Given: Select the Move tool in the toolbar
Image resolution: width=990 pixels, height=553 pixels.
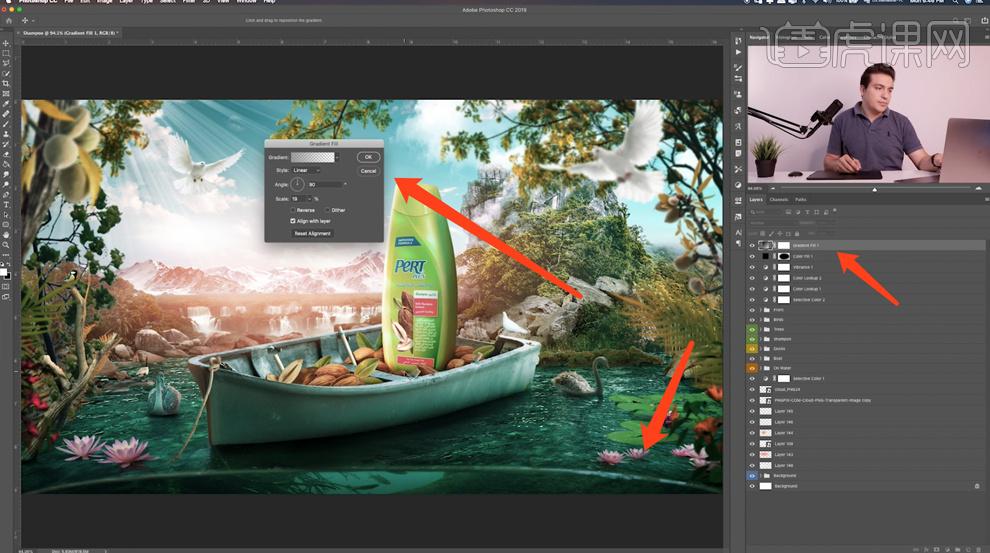Looking at the screenshot, I should coord(7,44).
